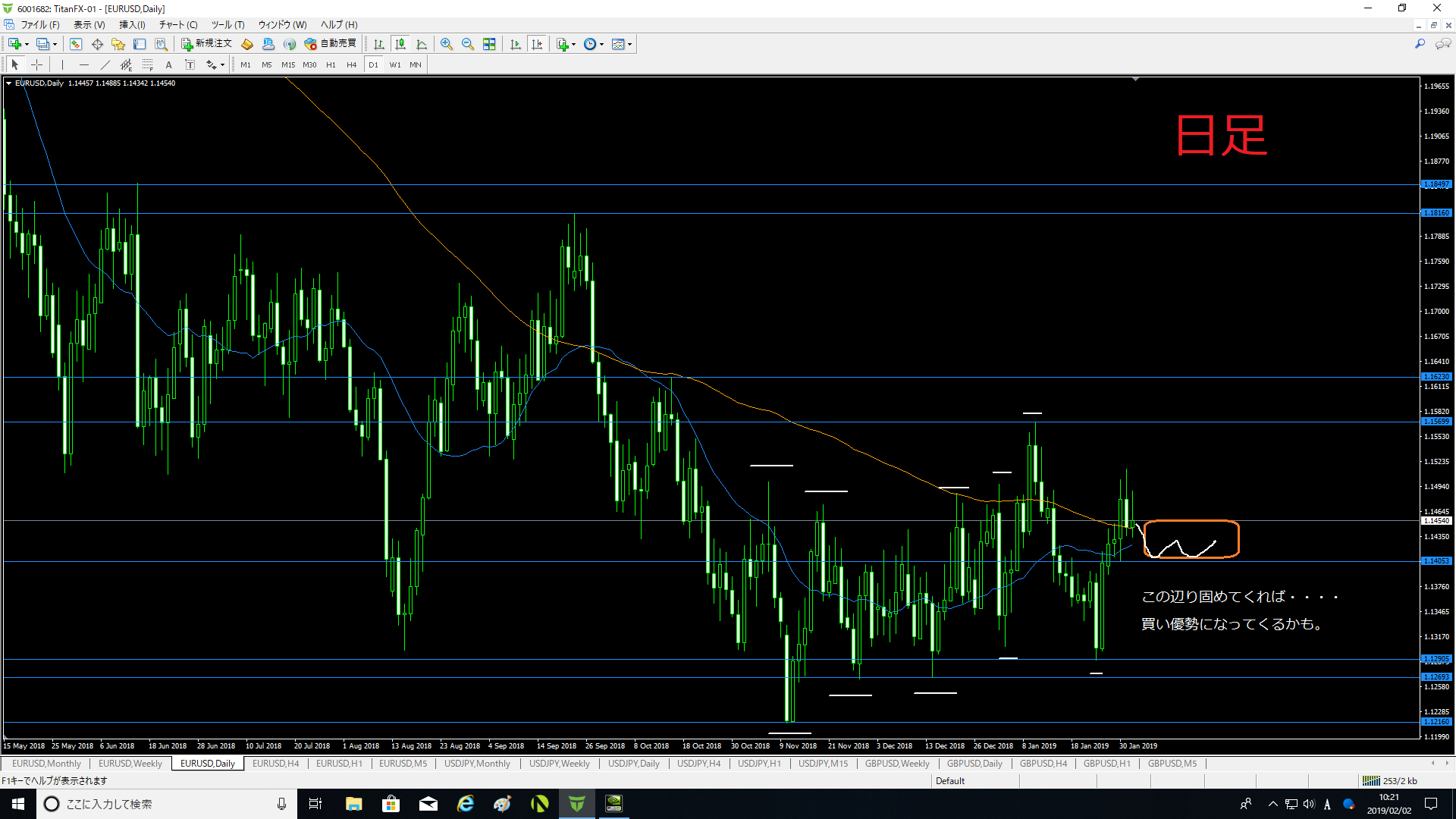The width and height of the screenshot is (1456, 819).
Task: Click the chart shift triangle marker
Action: 1135,79
